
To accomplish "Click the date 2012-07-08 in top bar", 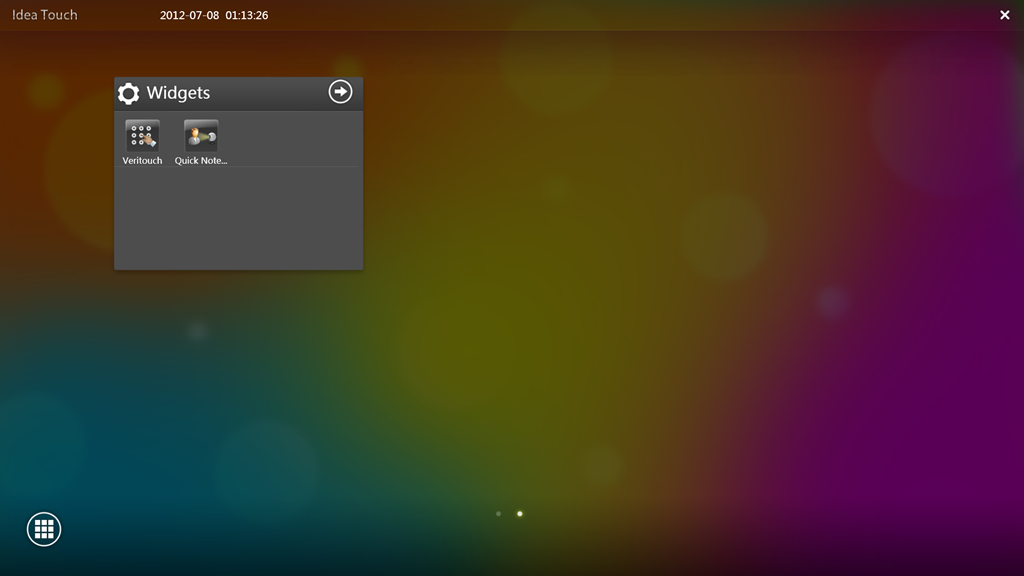I will coord(189,16).
